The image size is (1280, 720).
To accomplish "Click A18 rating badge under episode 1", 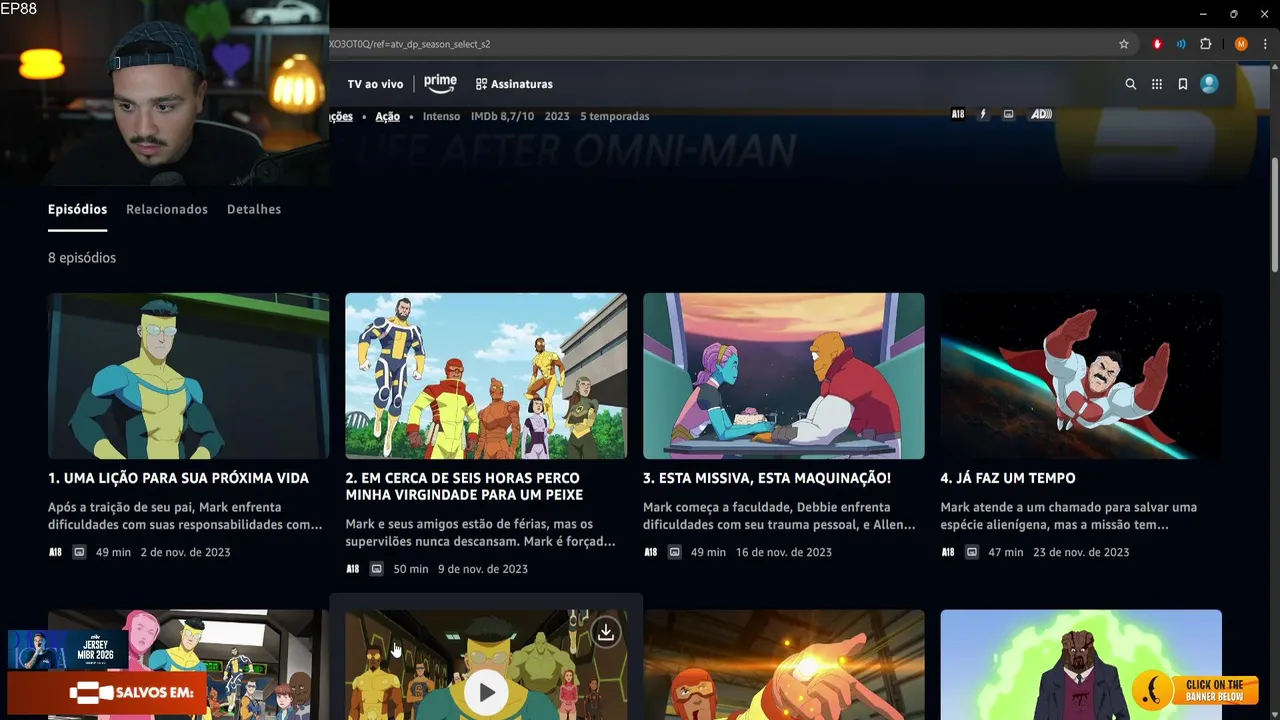I will pos(55,552).
